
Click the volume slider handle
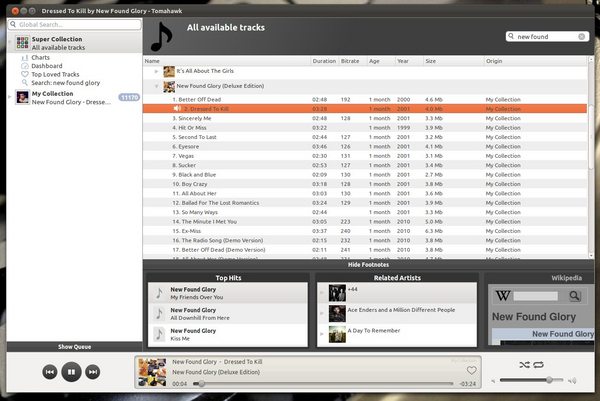(x=549, y=380)
